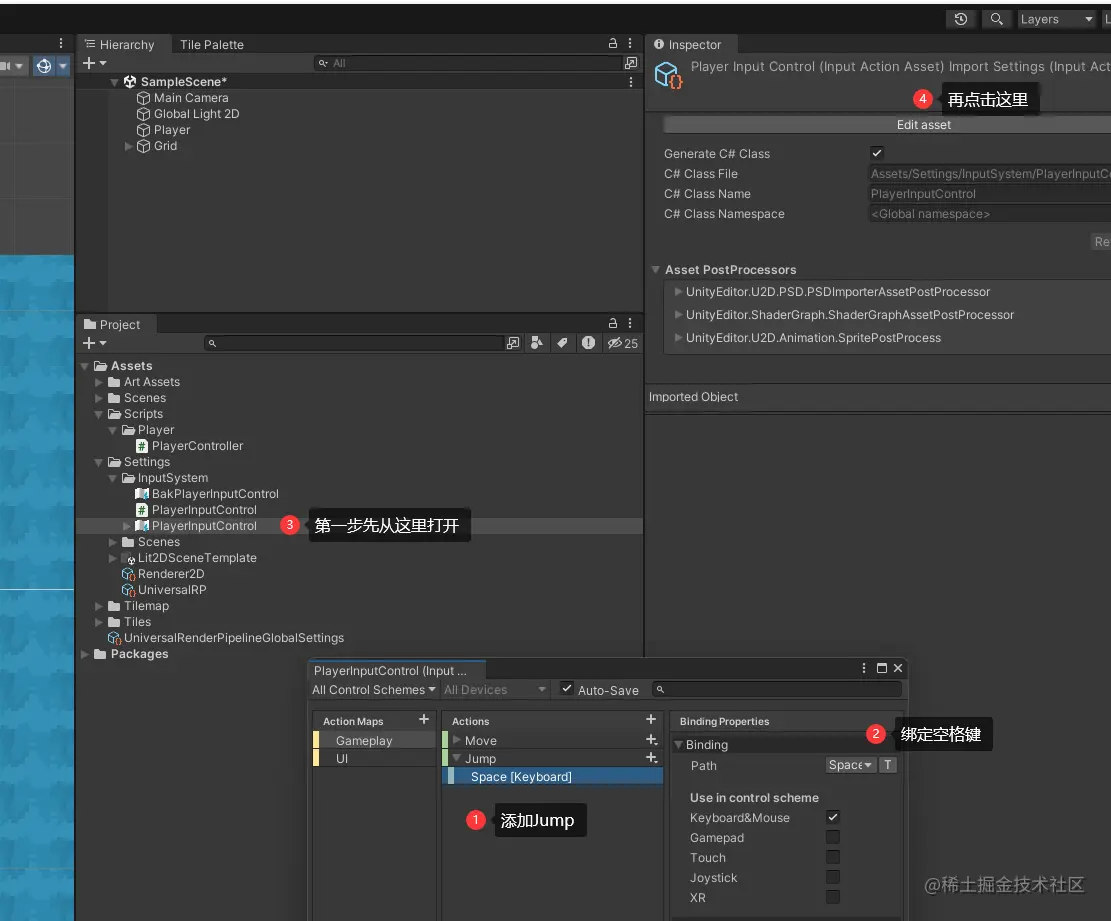This screenshot has width=1111, height=921.
Task: Expand the Packages folder
Action: pos(85,655)
